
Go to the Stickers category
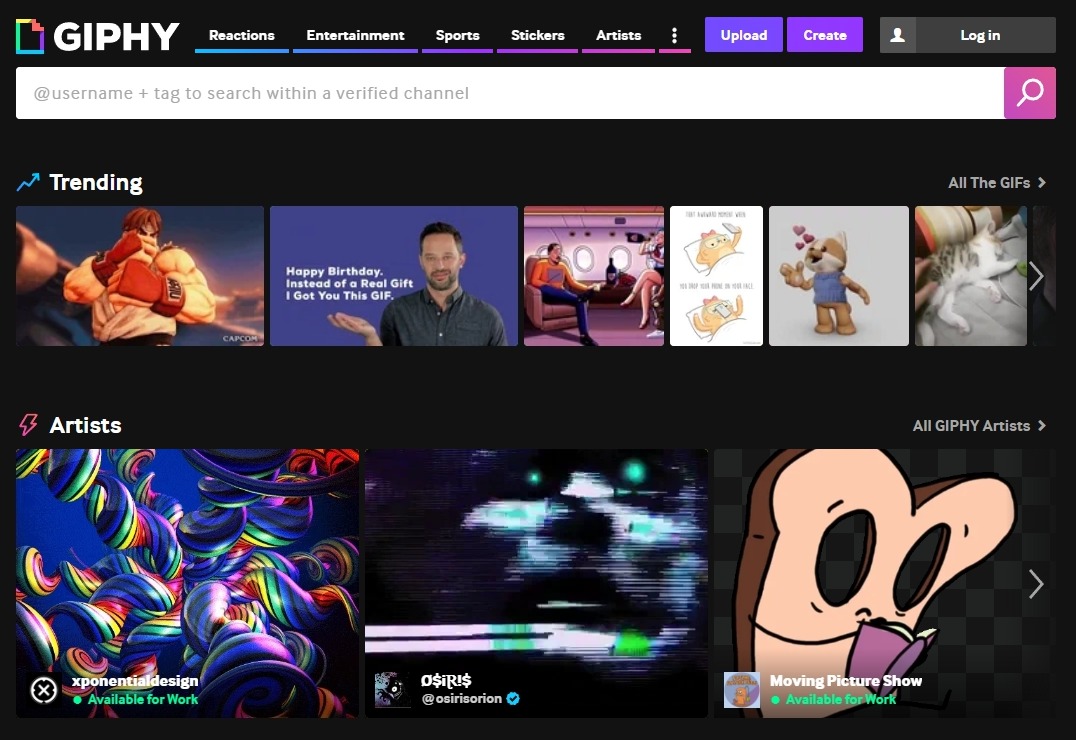tap(537, 35)
